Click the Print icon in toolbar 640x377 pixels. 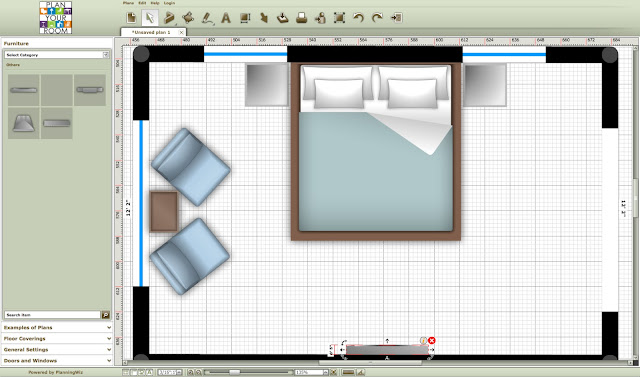point(302,18)
